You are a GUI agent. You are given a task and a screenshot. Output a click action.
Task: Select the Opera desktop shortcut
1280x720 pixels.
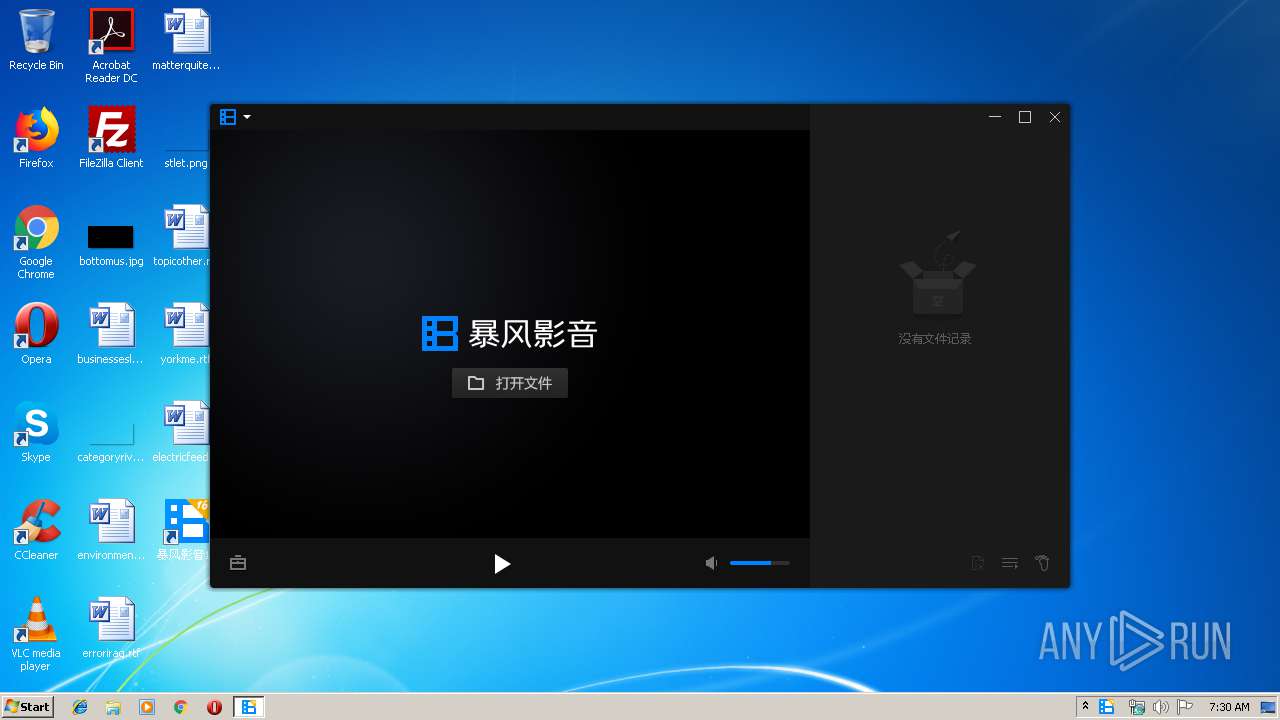(x=36, y=334)
